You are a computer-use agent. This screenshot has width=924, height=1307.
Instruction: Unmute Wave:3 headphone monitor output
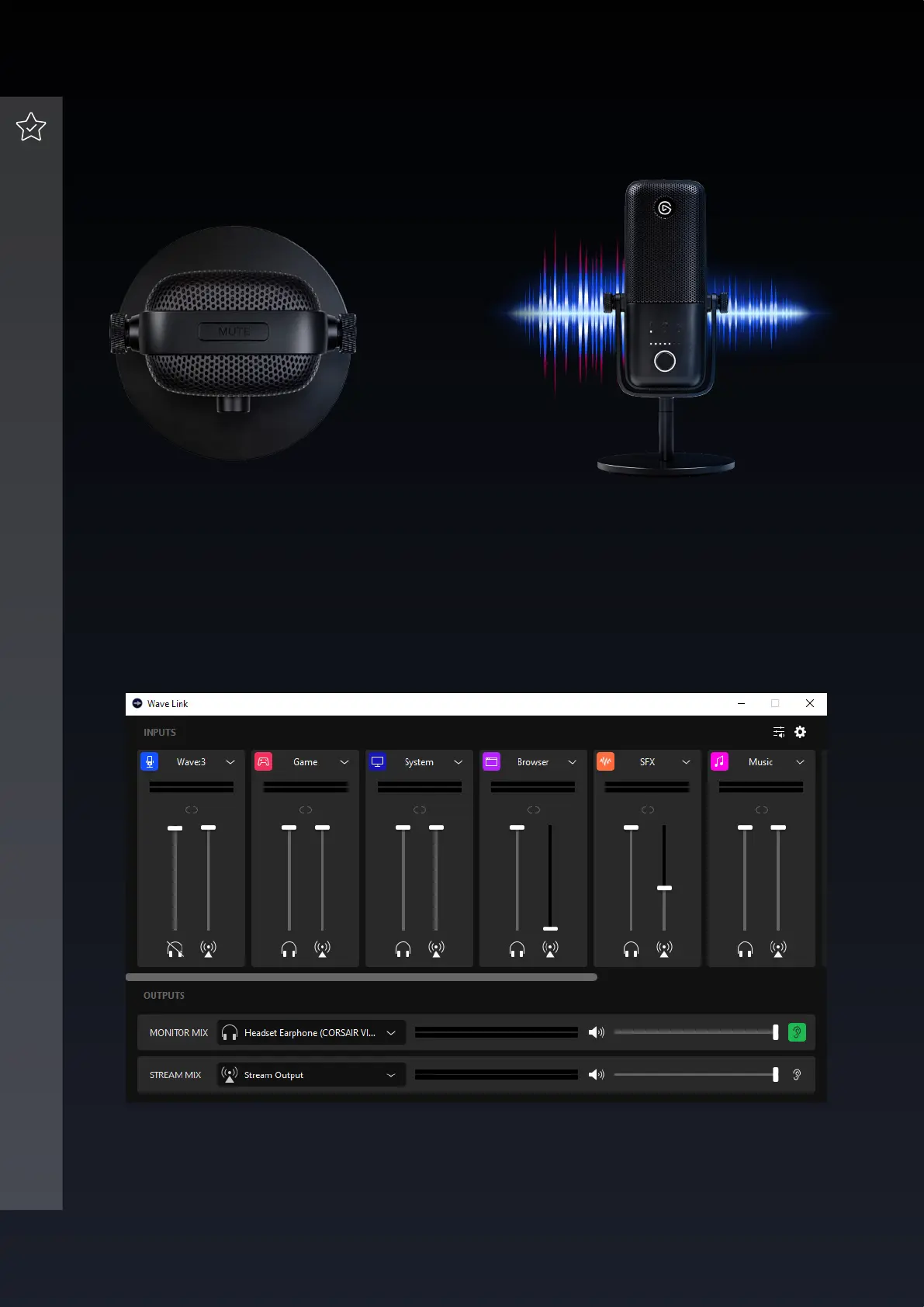click(175, 948)
